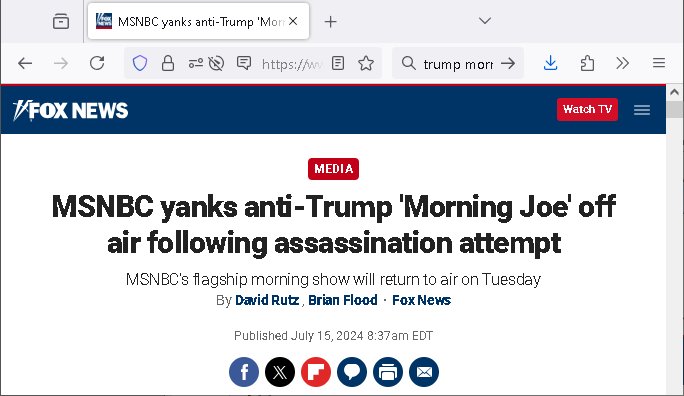Bookmark page with star icon
Image resolution: width=684 pixels, height=396 pixels.
click(x=366, y=63)
